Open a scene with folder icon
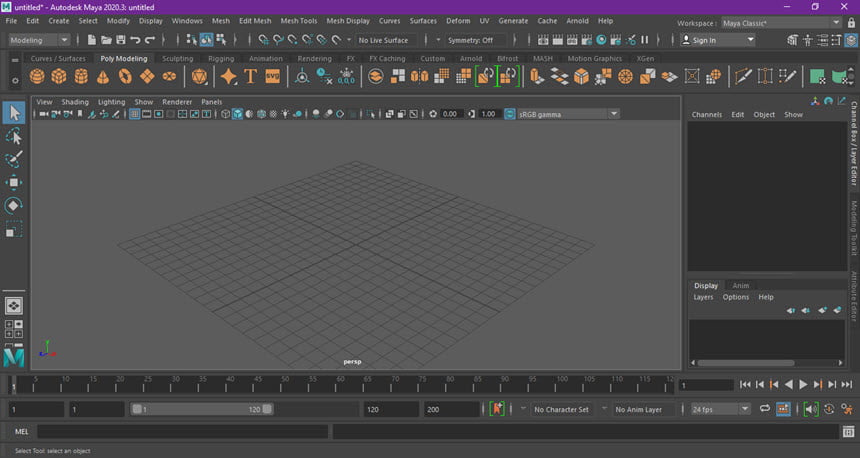This screenshot has width=860, height=458. pos(106,40)
